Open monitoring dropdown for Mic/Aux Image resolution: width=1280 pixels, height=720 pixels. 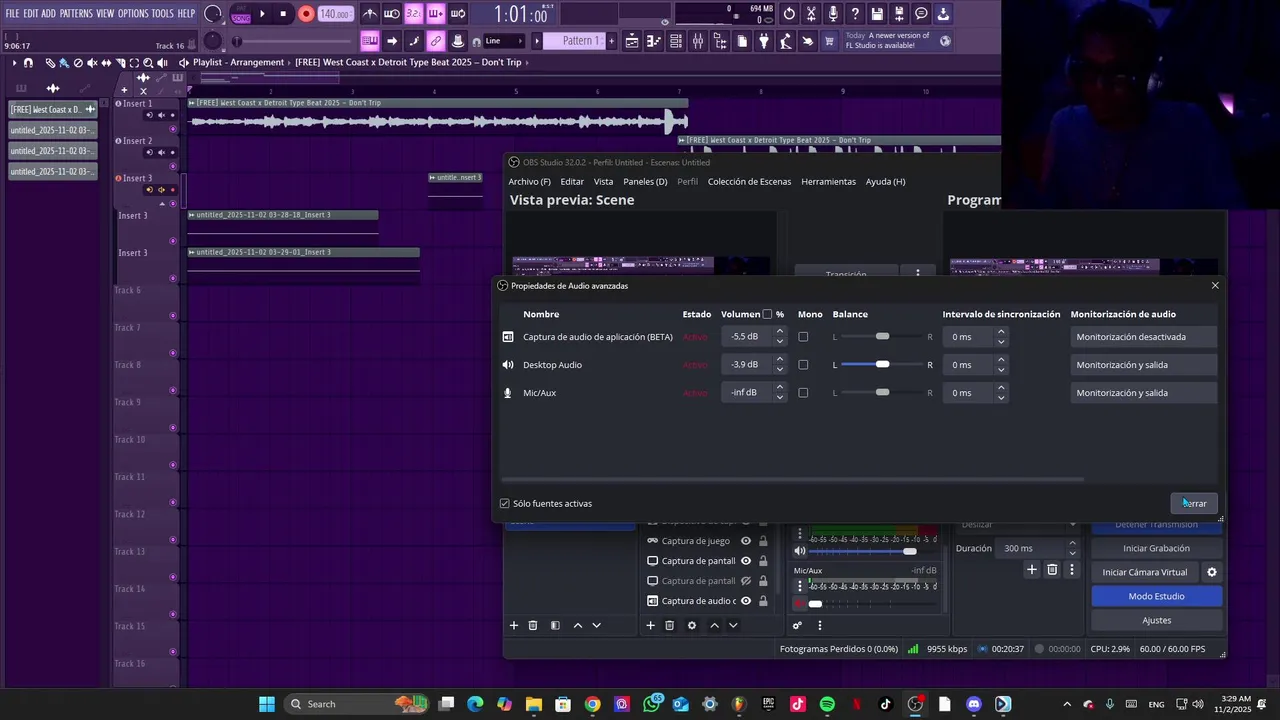[x=1143, y=393]
